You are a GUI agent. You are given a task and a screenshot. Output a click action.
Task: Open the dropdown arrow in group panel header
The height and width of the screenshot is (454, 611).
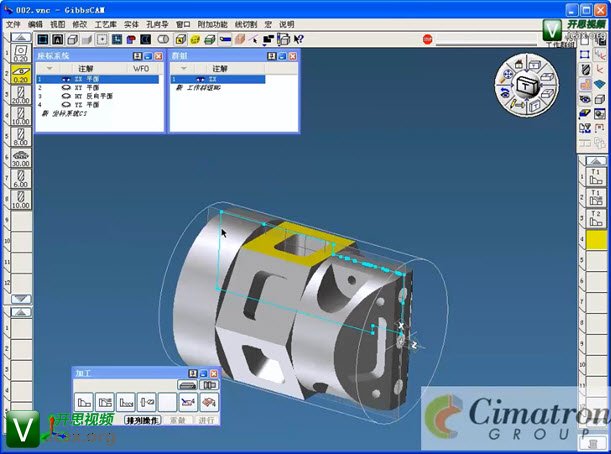tap(184, 69)
